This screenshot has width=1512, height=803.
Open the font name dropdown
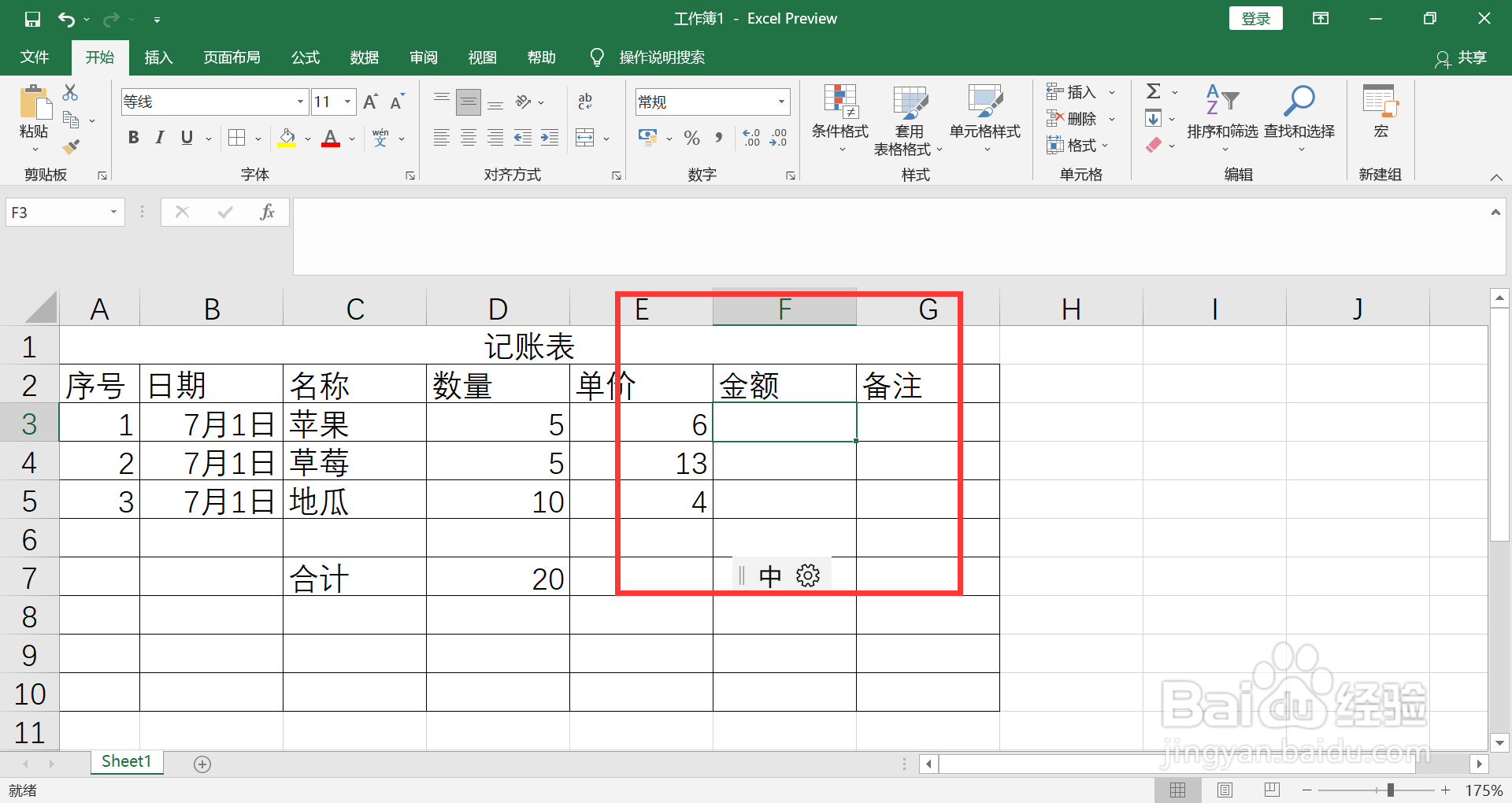(299, 102)
